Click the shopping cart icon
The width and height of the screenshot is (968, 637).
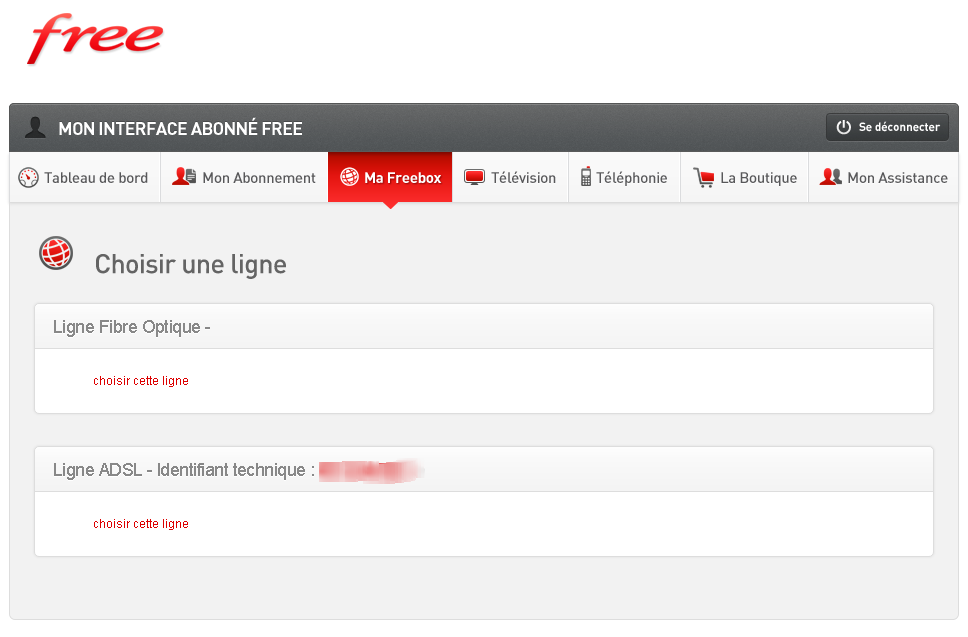click(703, 178)
